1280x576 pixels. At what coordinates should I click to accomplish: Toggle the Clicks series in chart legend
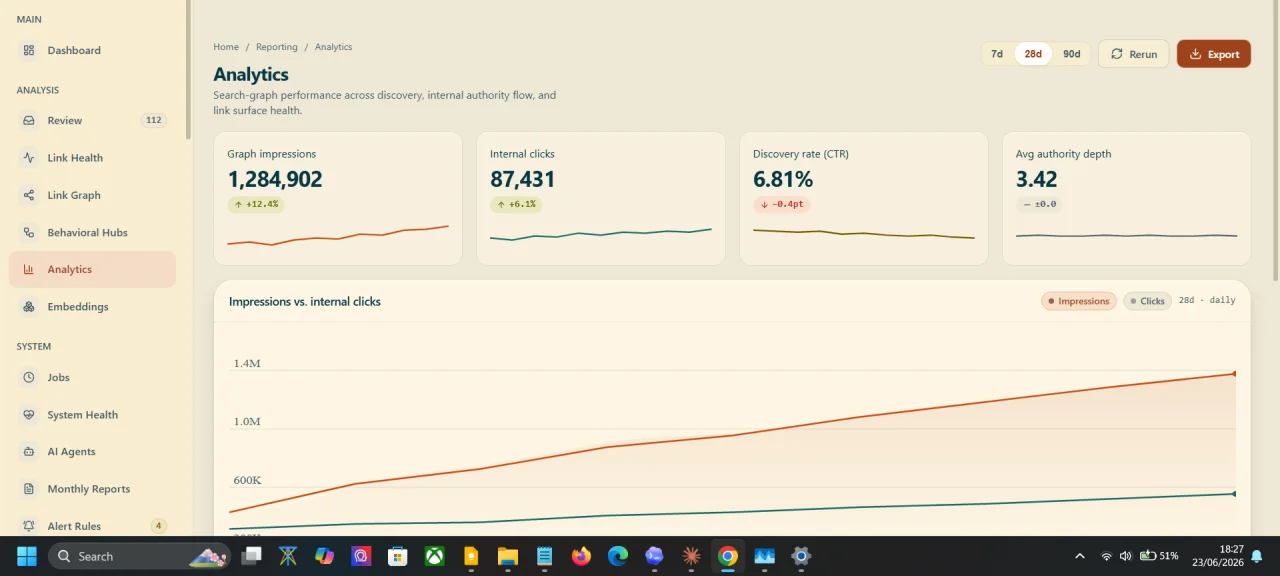click(1147, 301)
